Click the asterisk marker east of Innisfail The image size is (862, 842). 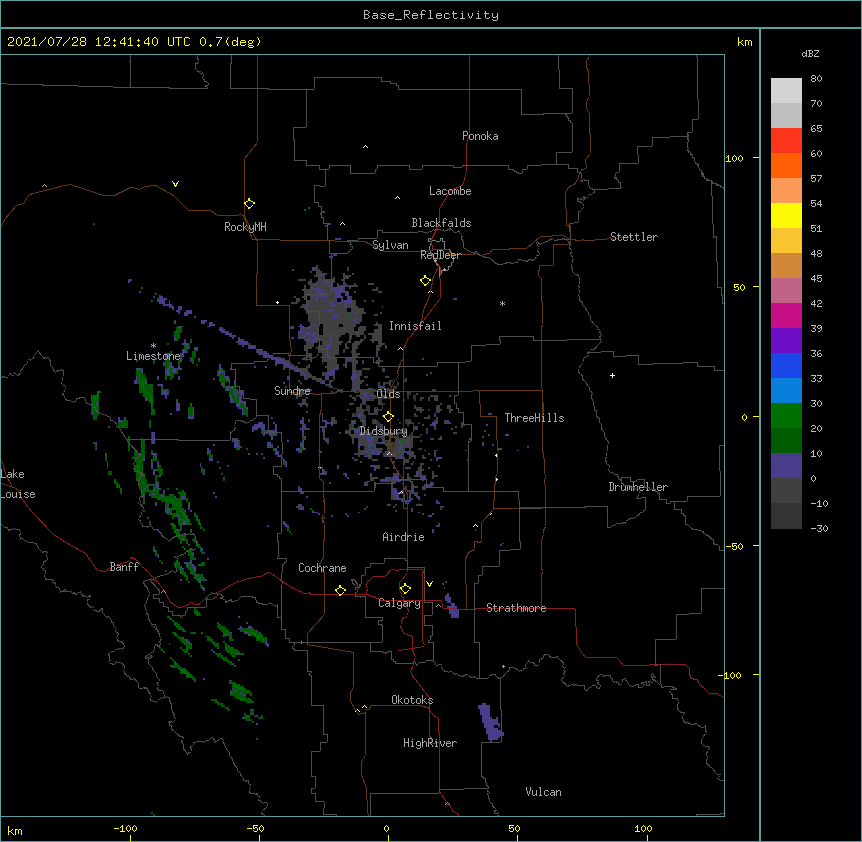[502, 303]
